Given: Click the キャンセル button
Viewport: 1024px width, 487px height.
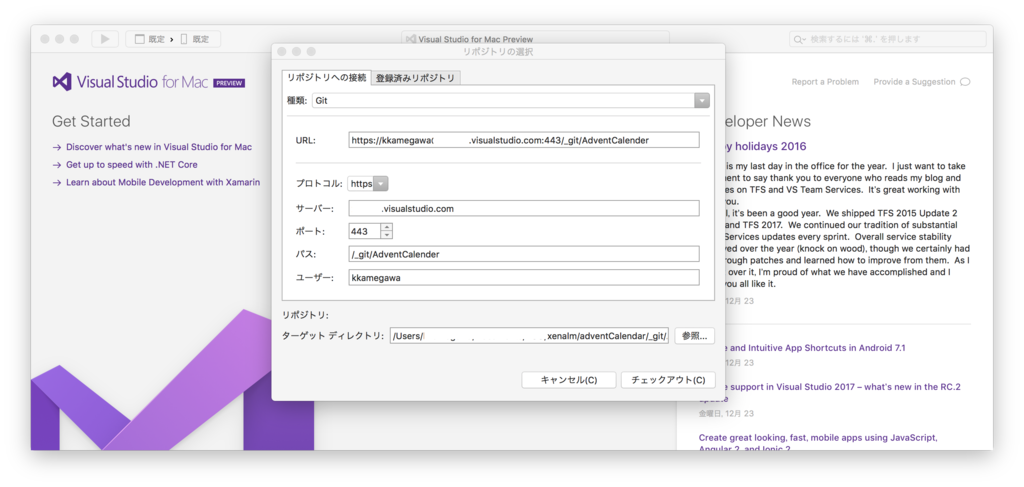Looking at the screenshot, I should [569, 380].
